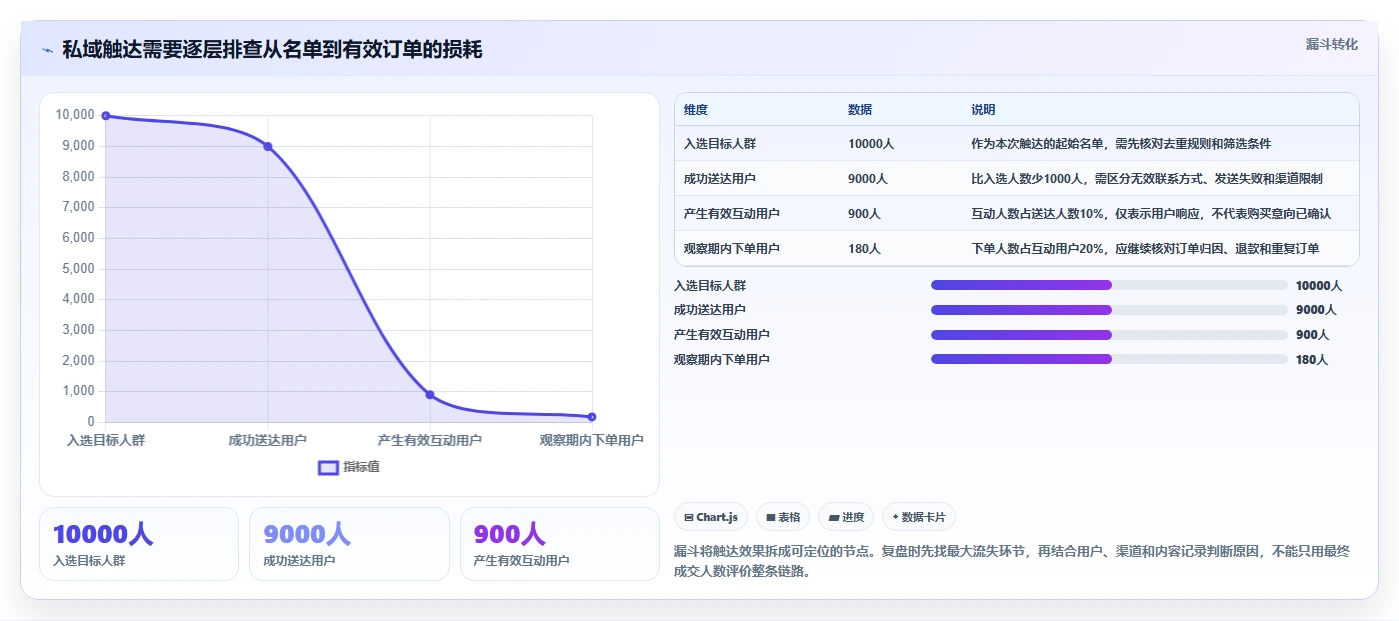Click the 入选目标人群 progress bar
Image resolution: width=1399 pixels, height=621 pixels.
(1109, 286)
